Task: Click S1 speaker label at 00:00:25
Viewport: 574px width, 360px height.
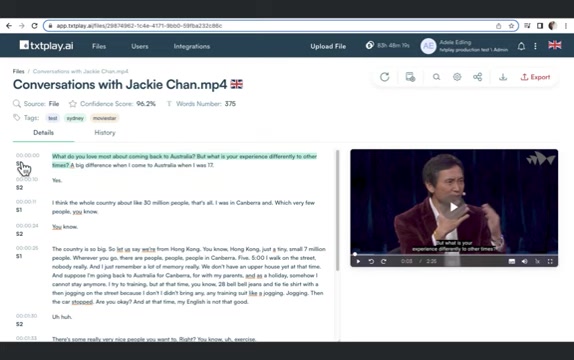Action: (x=19, y=256)
